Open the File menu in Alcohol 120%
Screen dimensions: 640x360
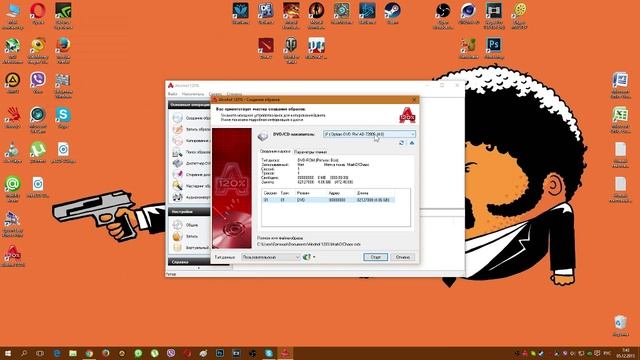pyautogui.click(x=173, y=94)
